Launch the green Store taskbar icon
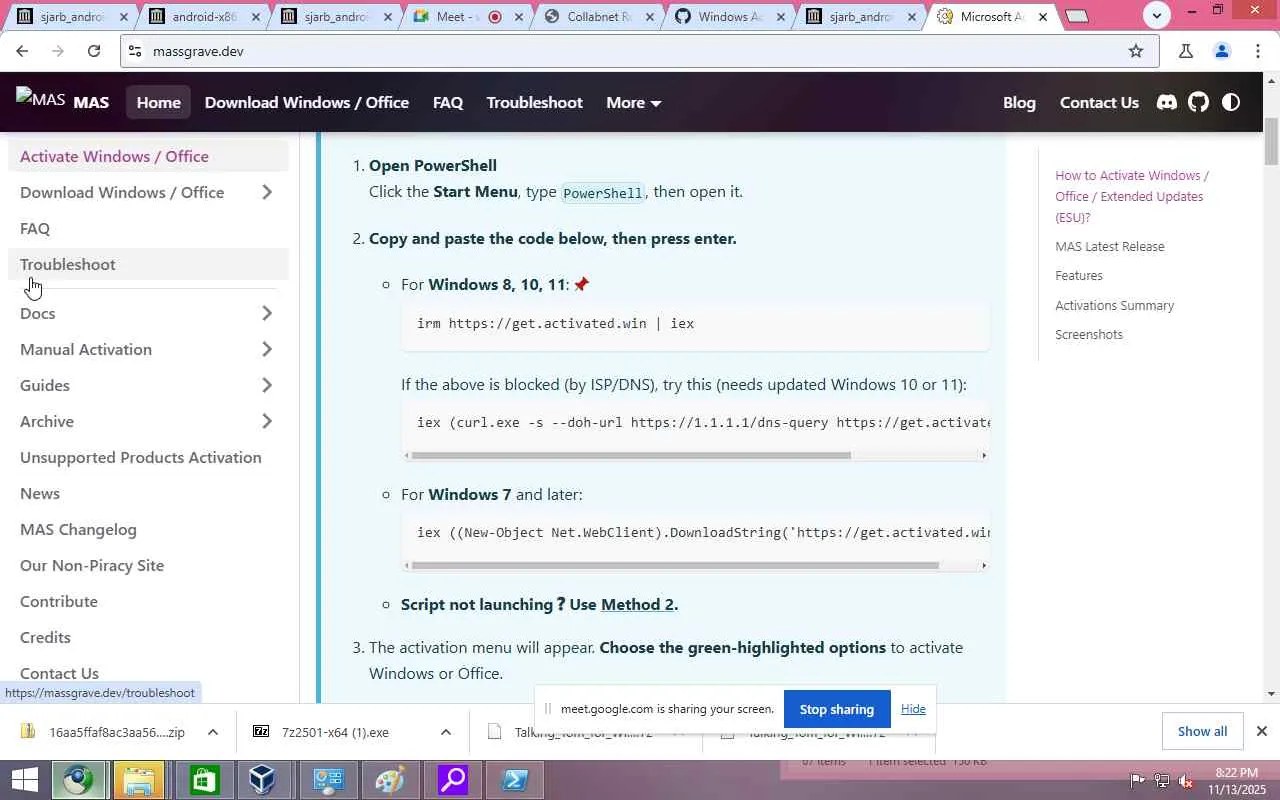Viewport: 1280px width, 800px height. [204, 780]
